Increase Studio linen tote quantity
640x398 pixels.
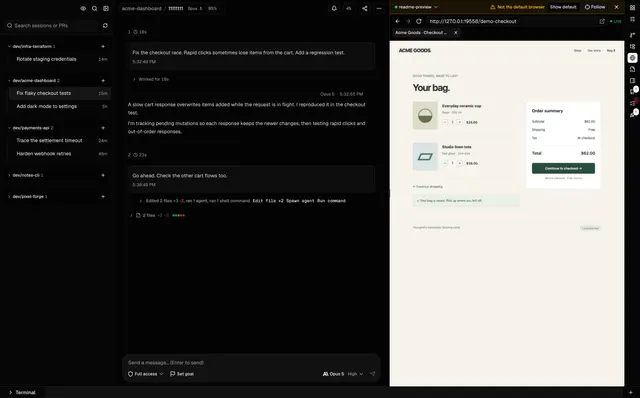click(460, 163)
